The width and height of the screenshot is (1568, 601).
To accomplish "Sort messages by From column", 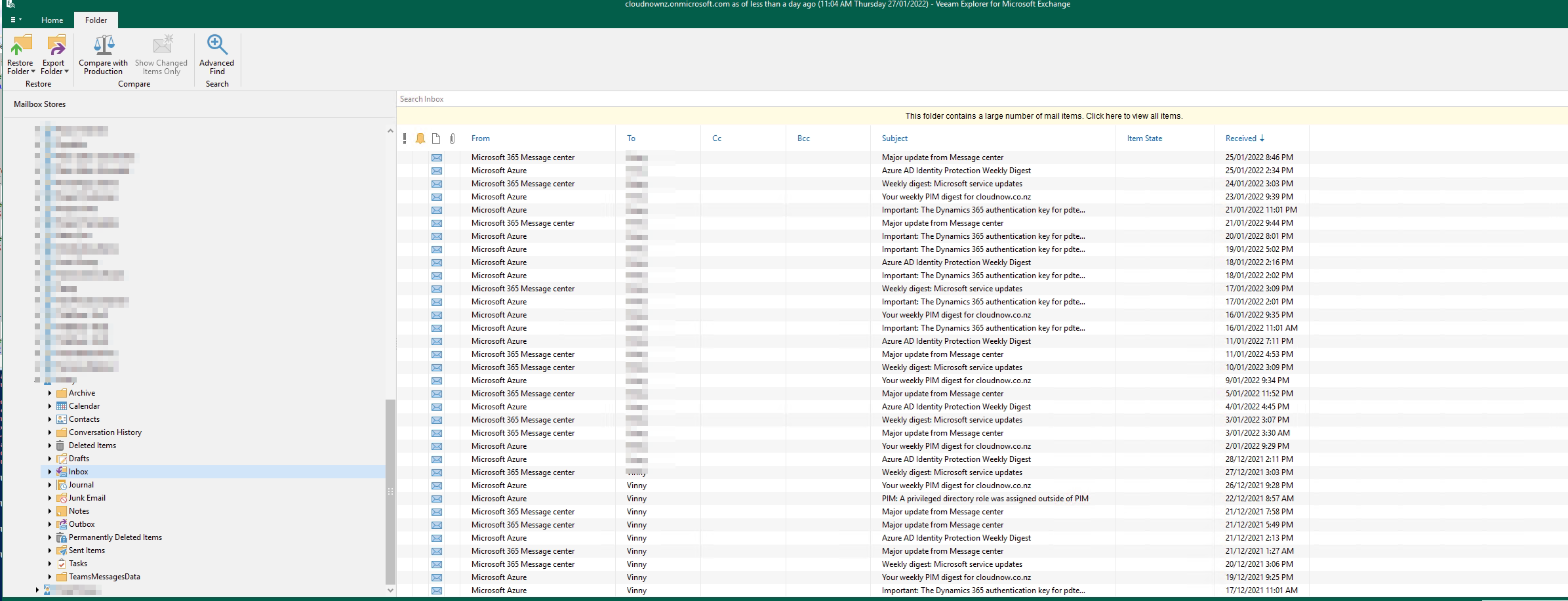I will pos(481,138).
